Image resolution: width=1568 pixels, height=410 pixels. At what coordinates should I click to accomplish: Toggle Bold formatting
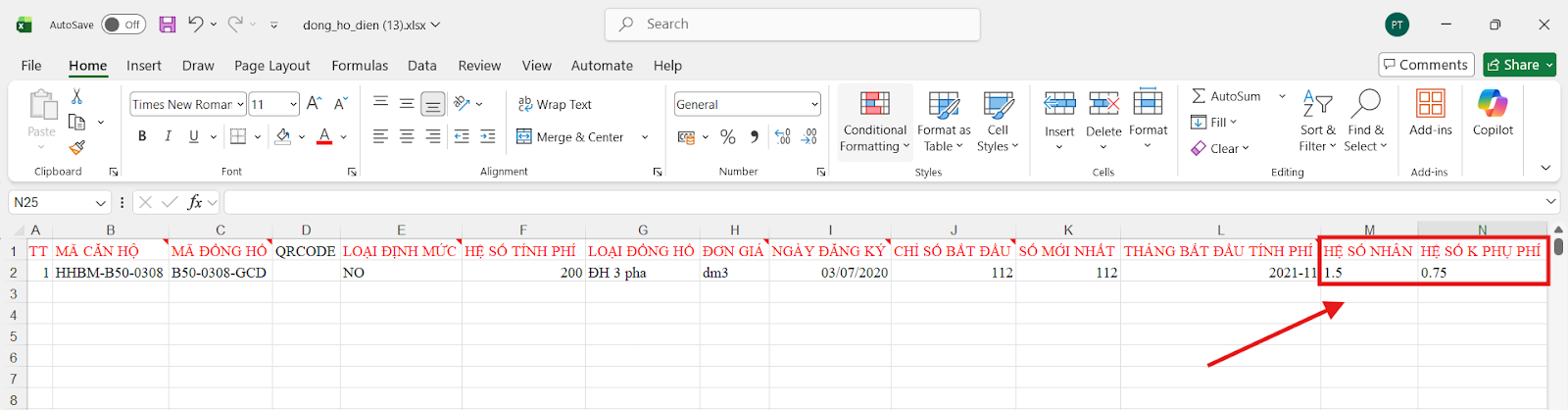(x=142, y=136)
